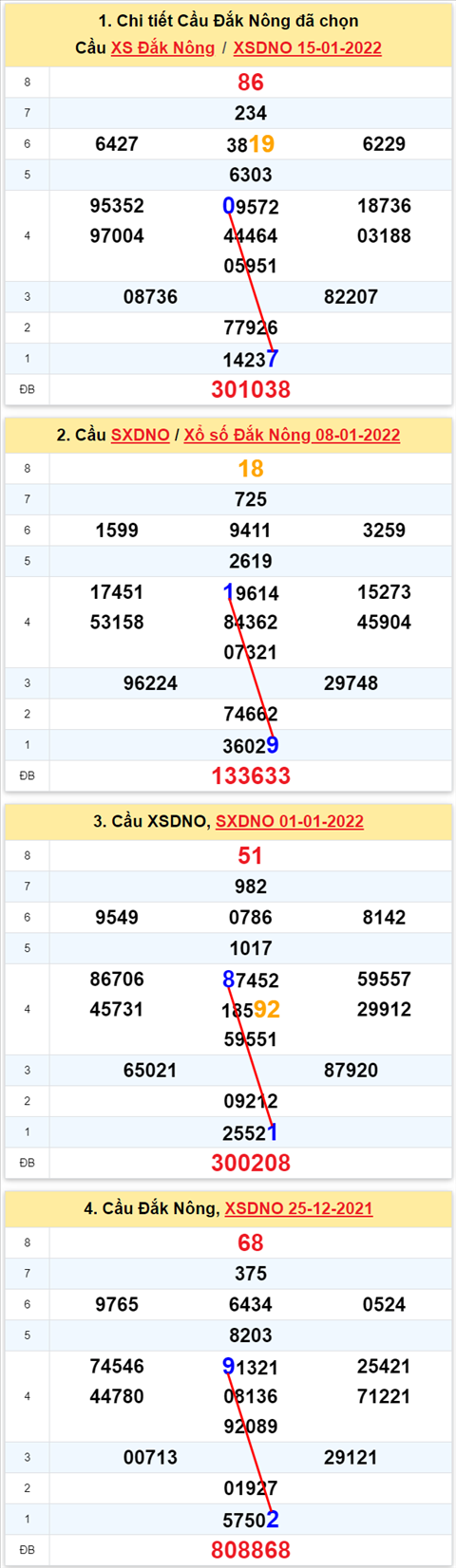Open the XSDNO 25-12-2021 link
Image resolution: width=456 pixels, height=1568 pixels.
pos(298,1208)
